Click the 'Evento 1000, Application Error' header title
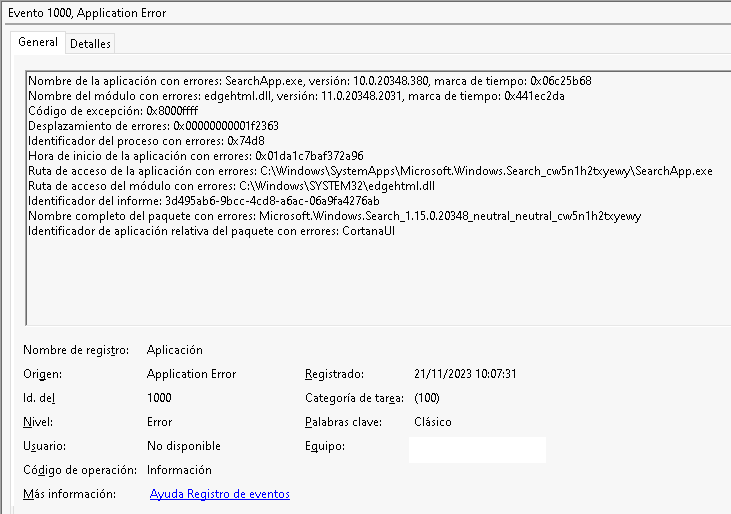The height and width of the screenshot is (514, 731). click(87, 13)
